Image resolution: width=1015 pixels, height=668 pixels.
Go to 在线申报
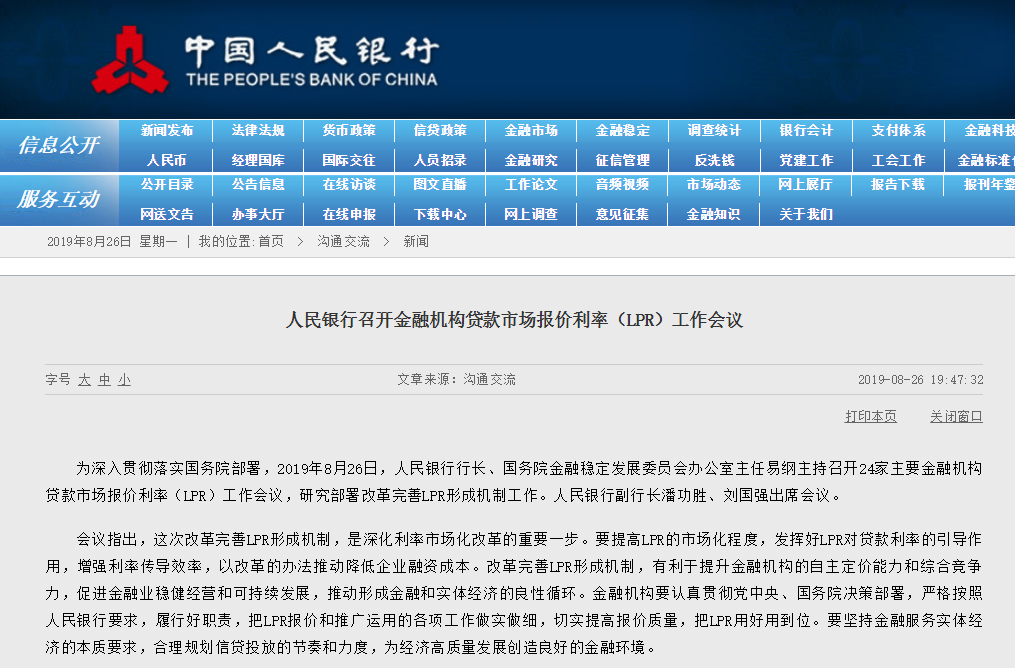tap(350, 214)
